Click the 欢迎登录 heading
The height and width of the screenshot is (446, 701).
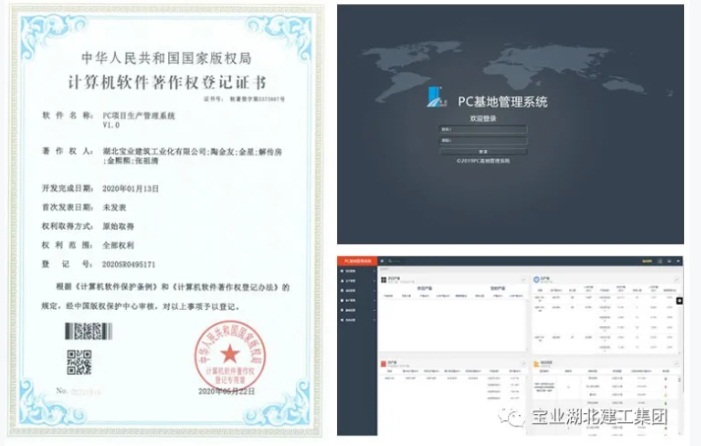click(x=483, y=118)
